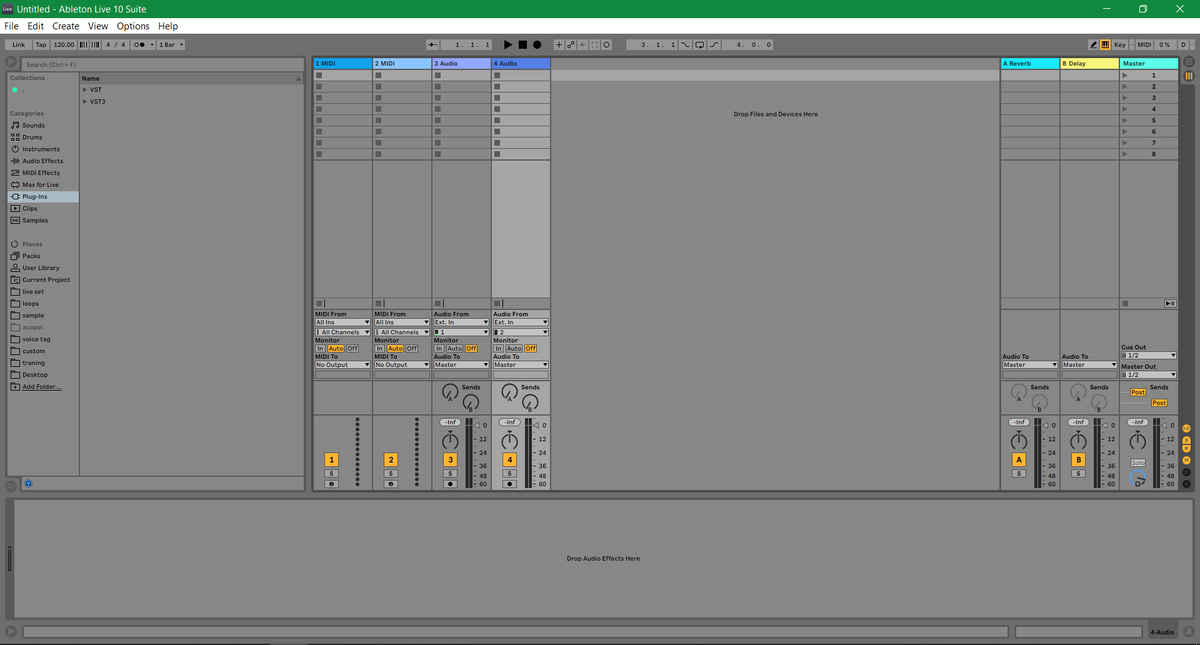Open the Options menu
This screenshot has width=1200, height=645.
pos(133,26)
